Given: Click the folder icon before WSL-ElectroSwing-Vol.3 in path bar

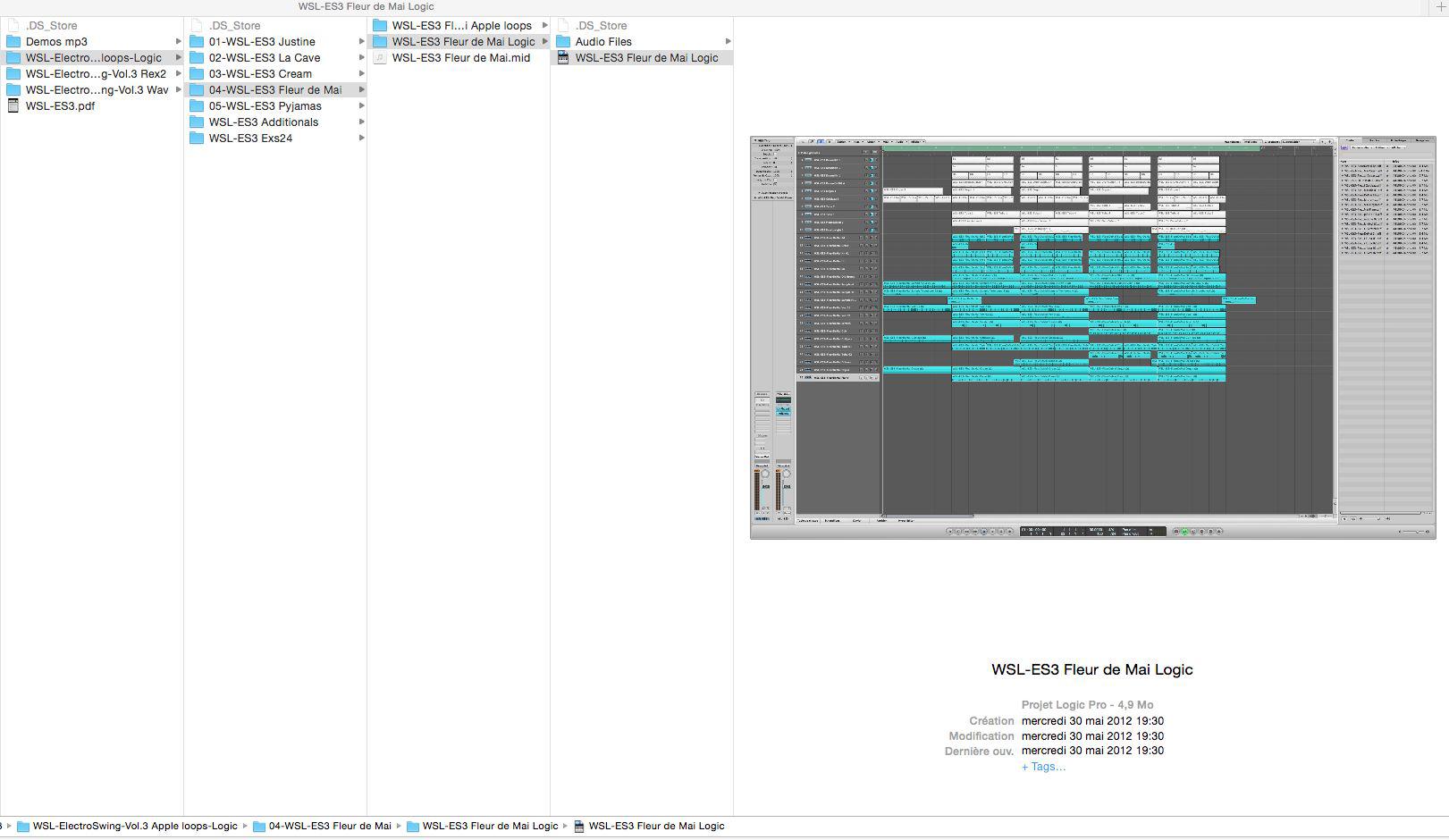Looking at the screenshot, I should pos(23,827).
